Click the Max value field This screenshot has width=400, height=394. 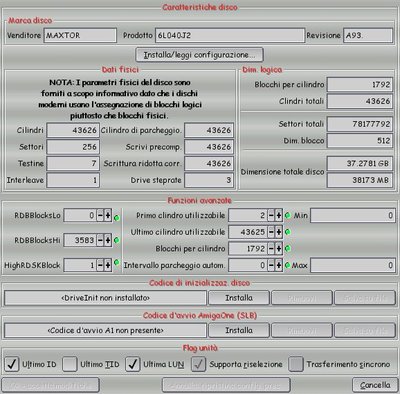click(x=353, y=265)
